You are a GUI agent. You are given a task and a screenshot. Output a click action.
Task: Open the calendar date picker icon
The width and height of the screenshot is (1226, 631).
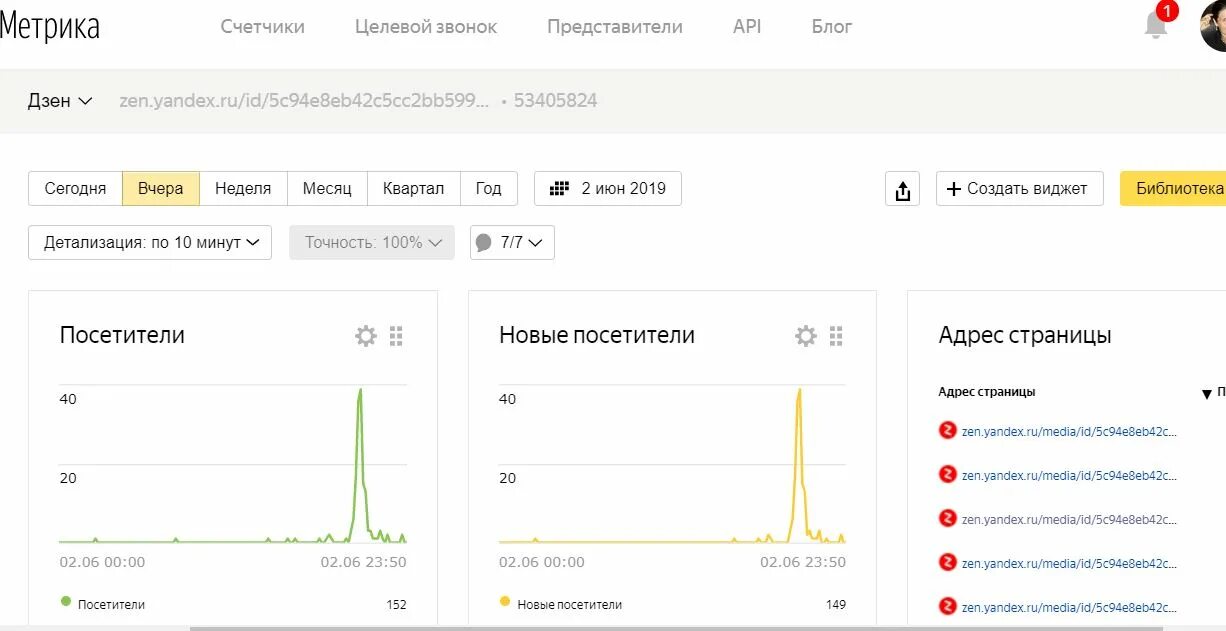coord(557,188)
